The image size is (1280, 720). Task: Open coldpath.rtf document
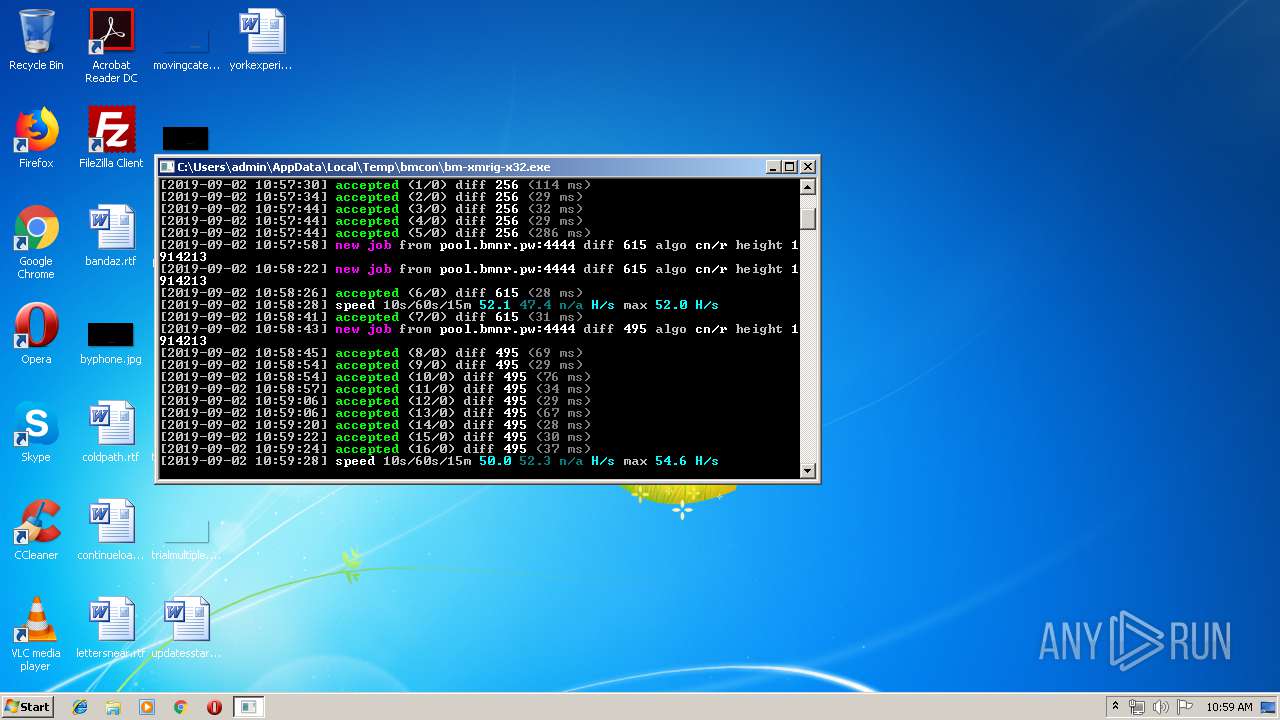tap(111, 432)
